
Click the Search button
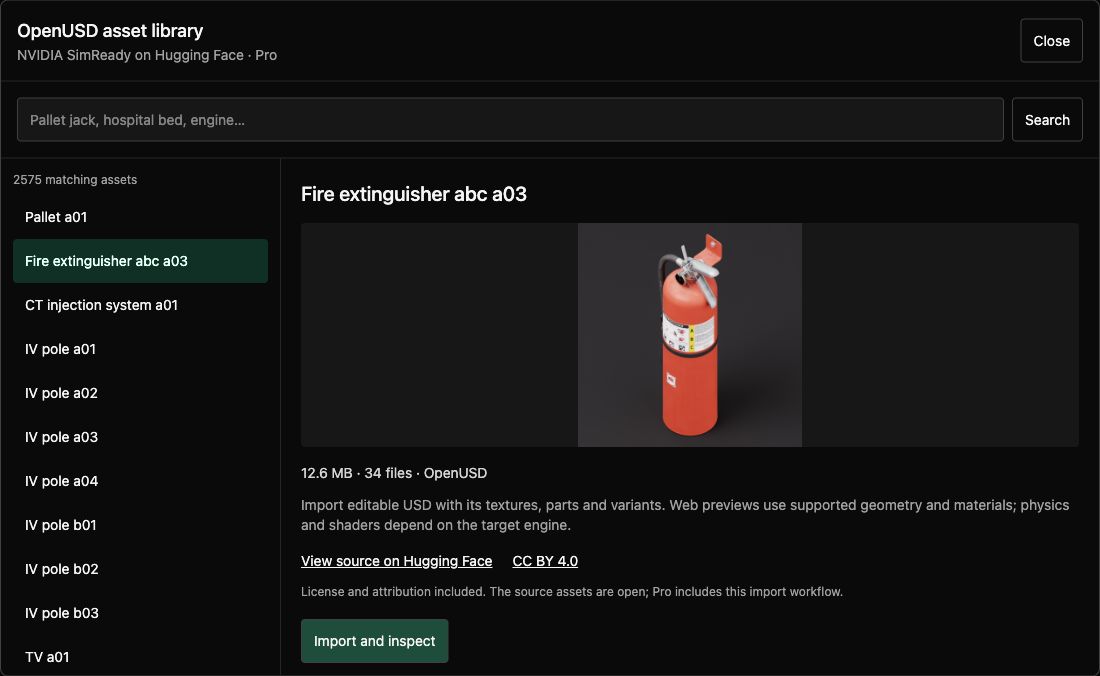1047,120
